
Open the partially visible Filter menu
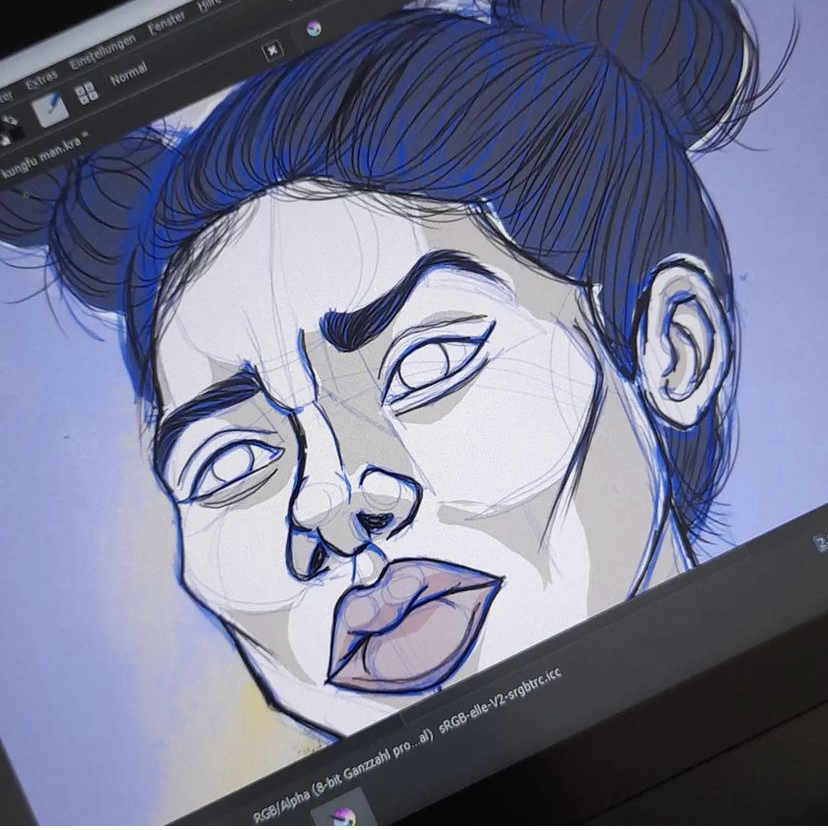[5, 95]
